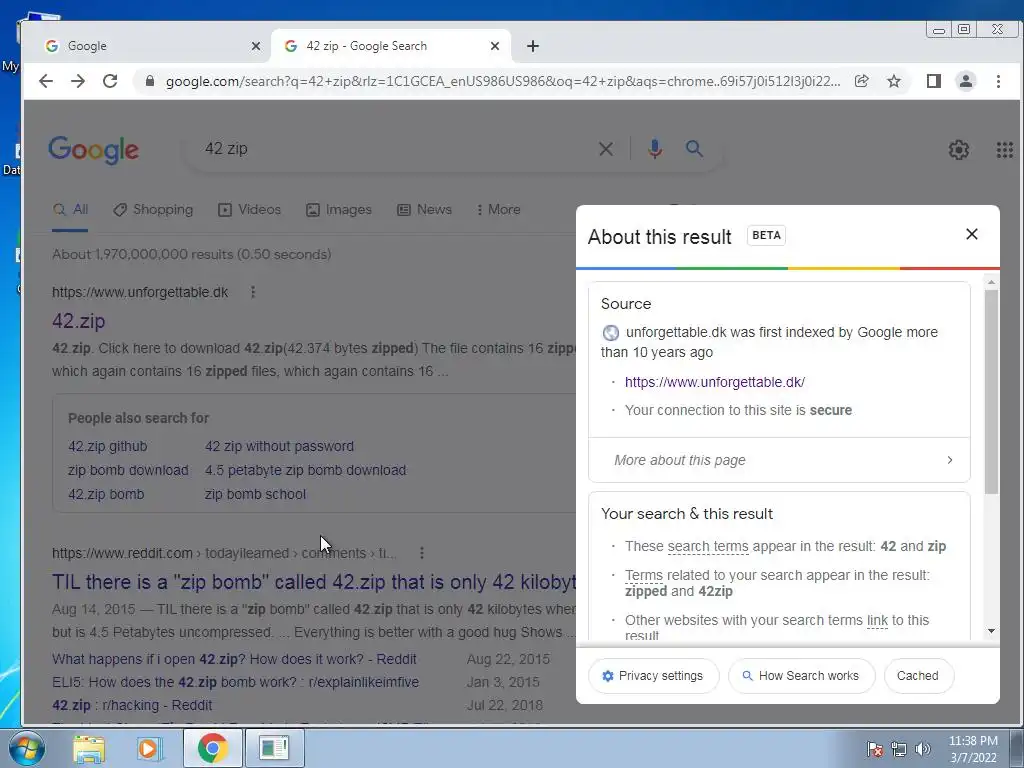Open options dots beside unforgettable.dk result
This screenshot has height=768, width=1024.
click(x=253, y=292)
